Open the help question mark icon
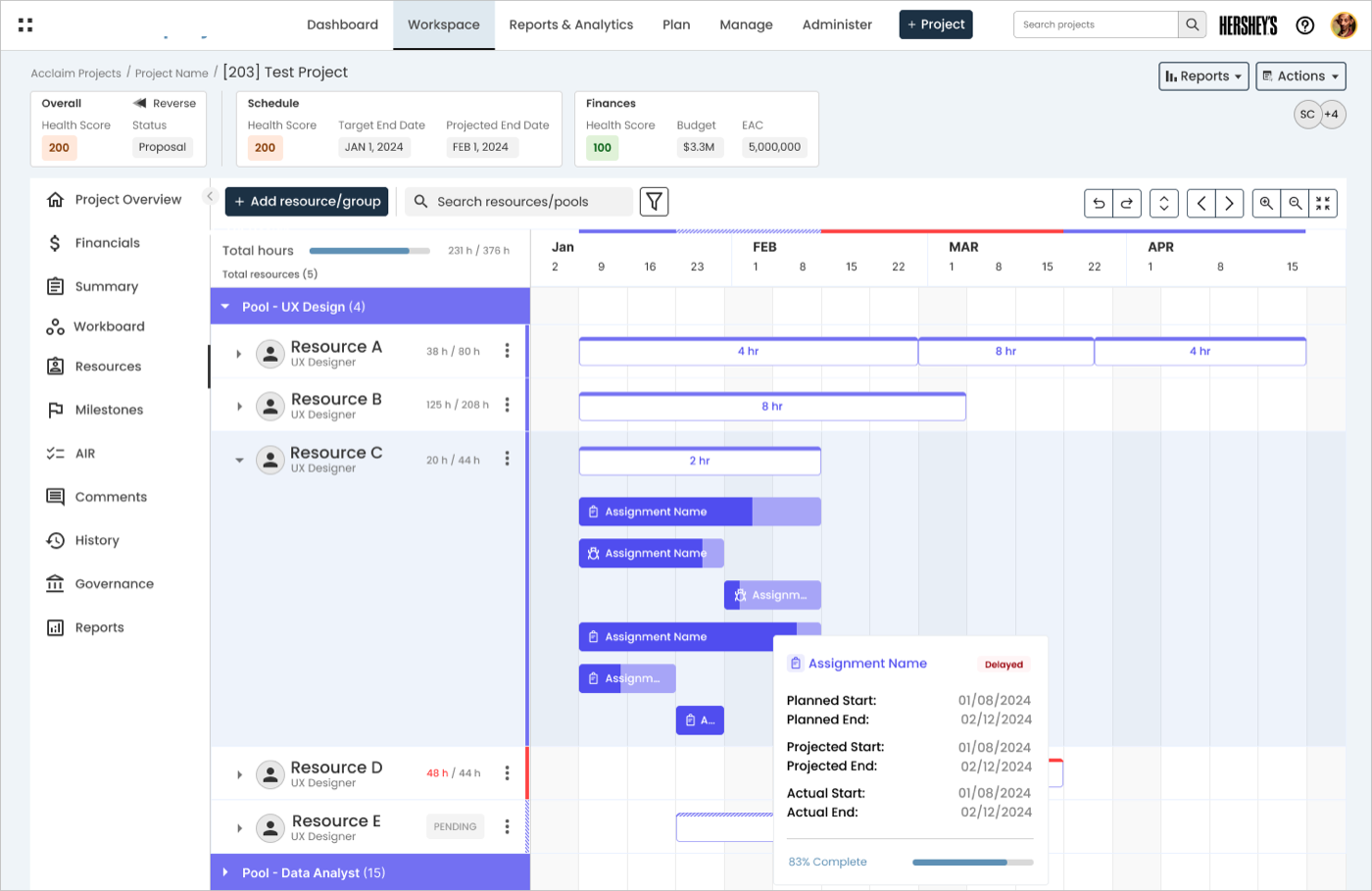The image size is (1372, 891). point(1304,25)
